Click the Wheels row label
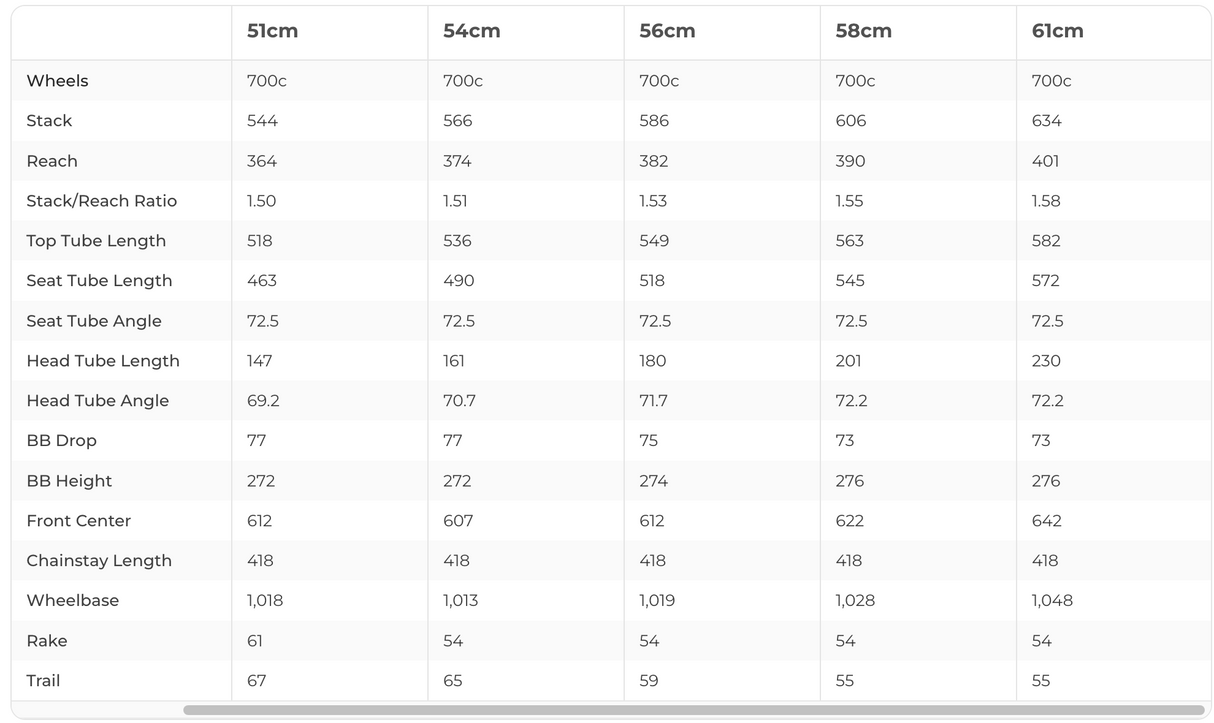The width and height of the screenshot is (1214, 723). (57, 81)
